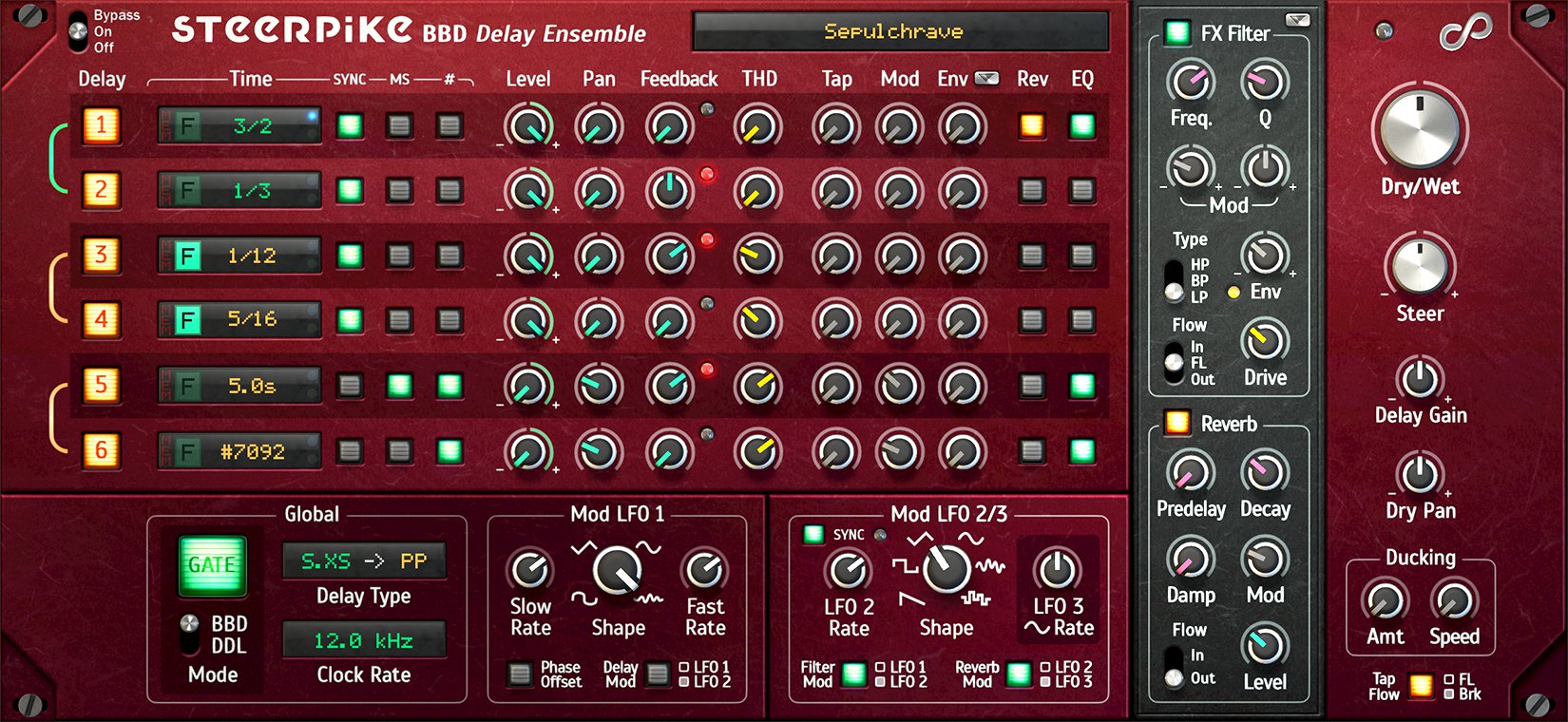Click the Delay 6 number button

point(101,450)
